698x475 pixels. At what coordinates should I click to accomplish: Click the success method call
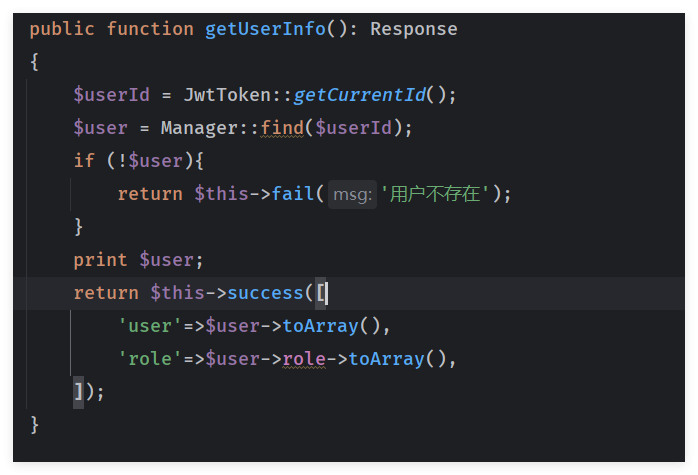265,293
